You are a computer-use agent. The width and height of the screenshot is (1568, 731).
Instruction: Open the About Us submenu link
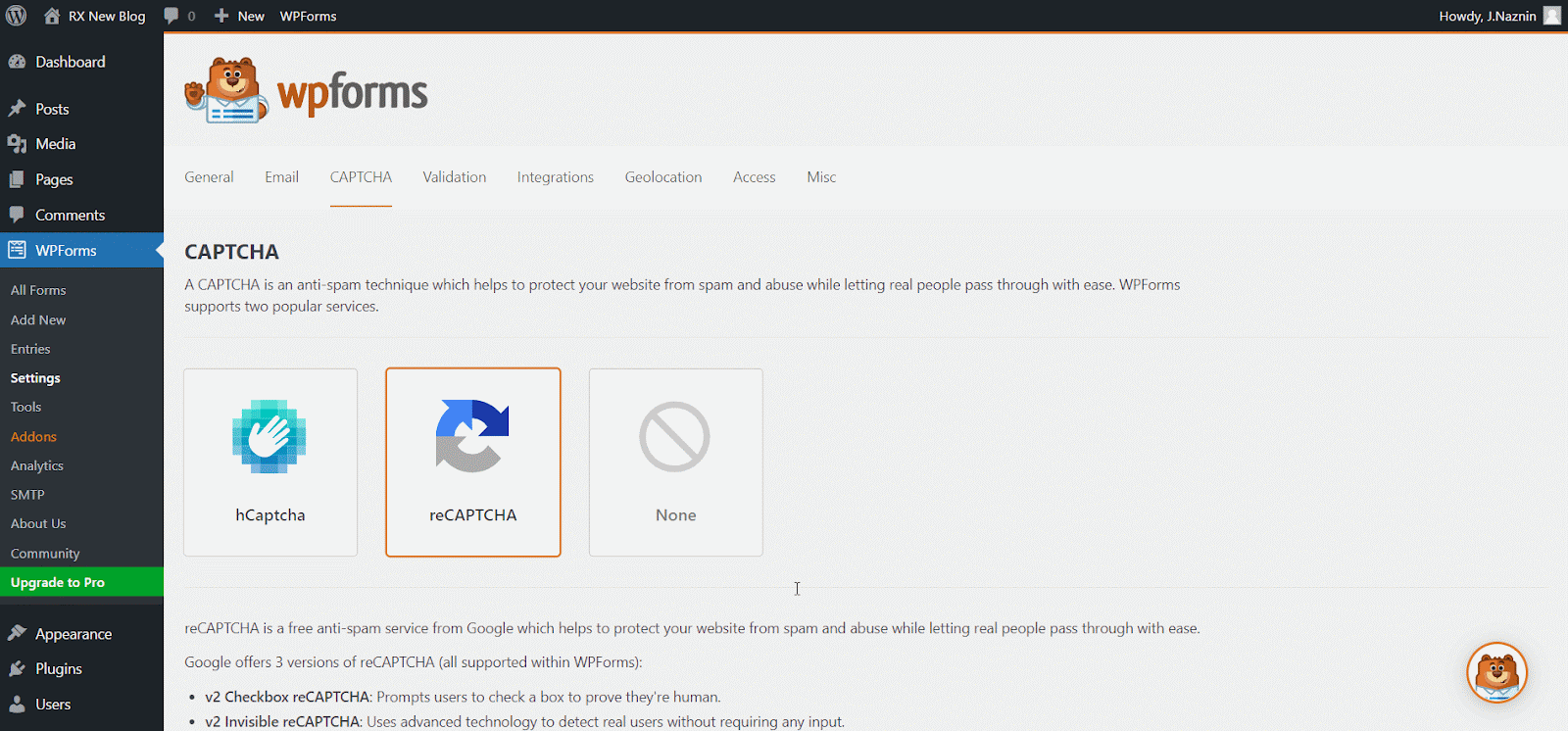pos(38,523)
